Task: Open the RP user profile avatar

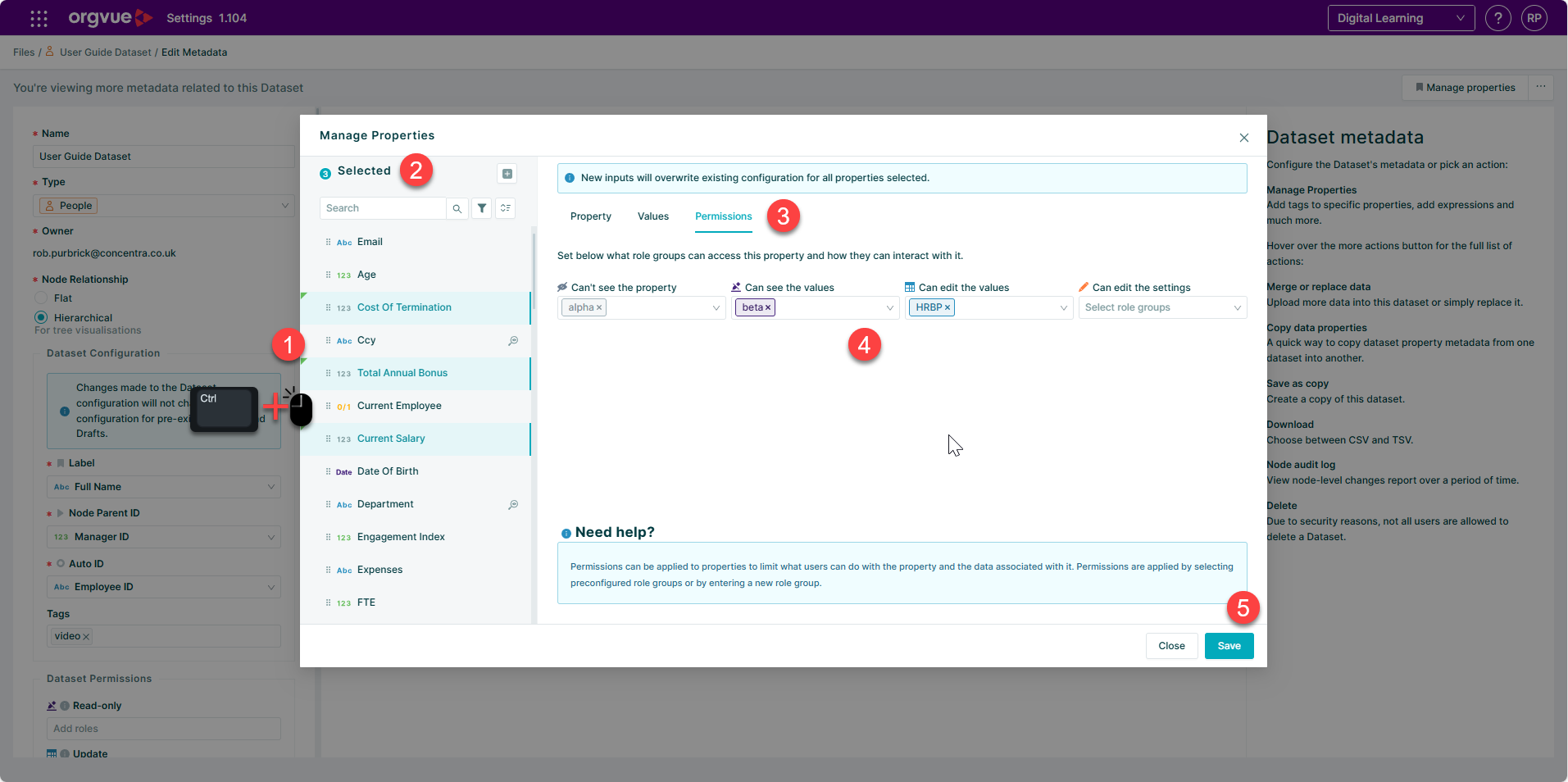Action: point(1534,18)
